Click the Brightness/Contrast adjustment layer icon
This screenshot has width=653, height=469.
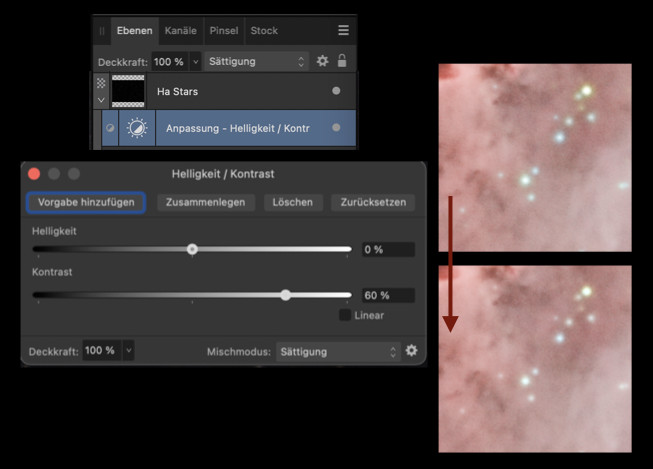[x=137, y=128]
